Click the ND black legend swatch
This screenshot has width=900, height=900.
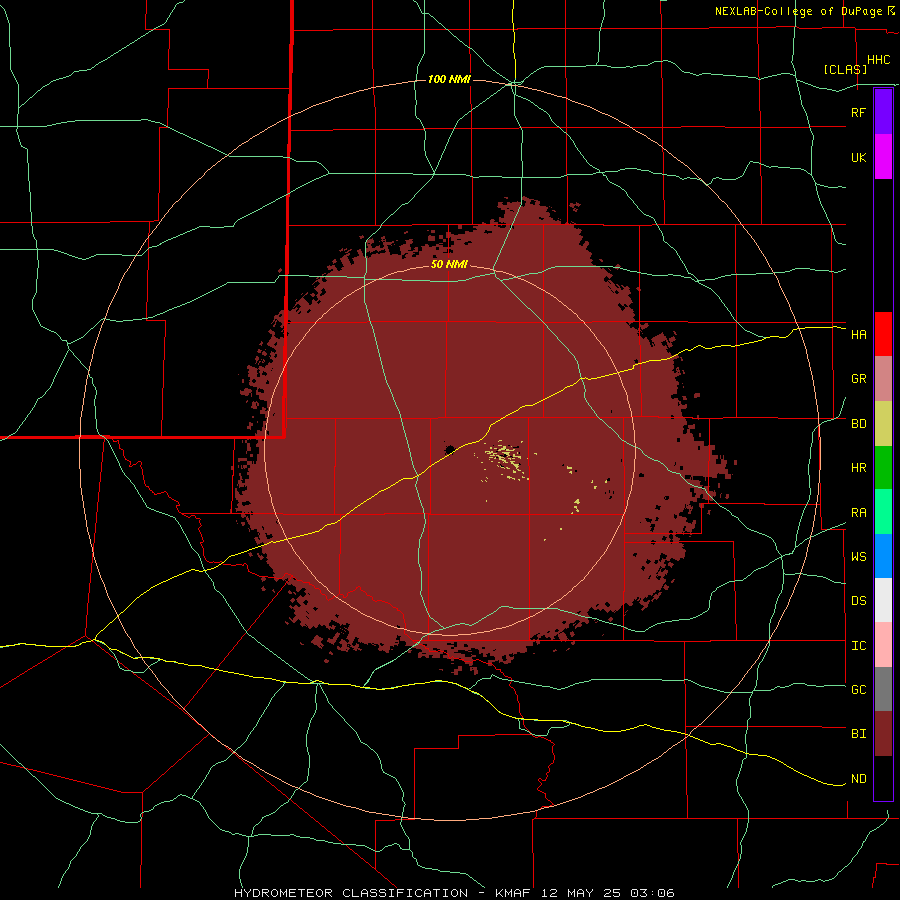[883, 778]
